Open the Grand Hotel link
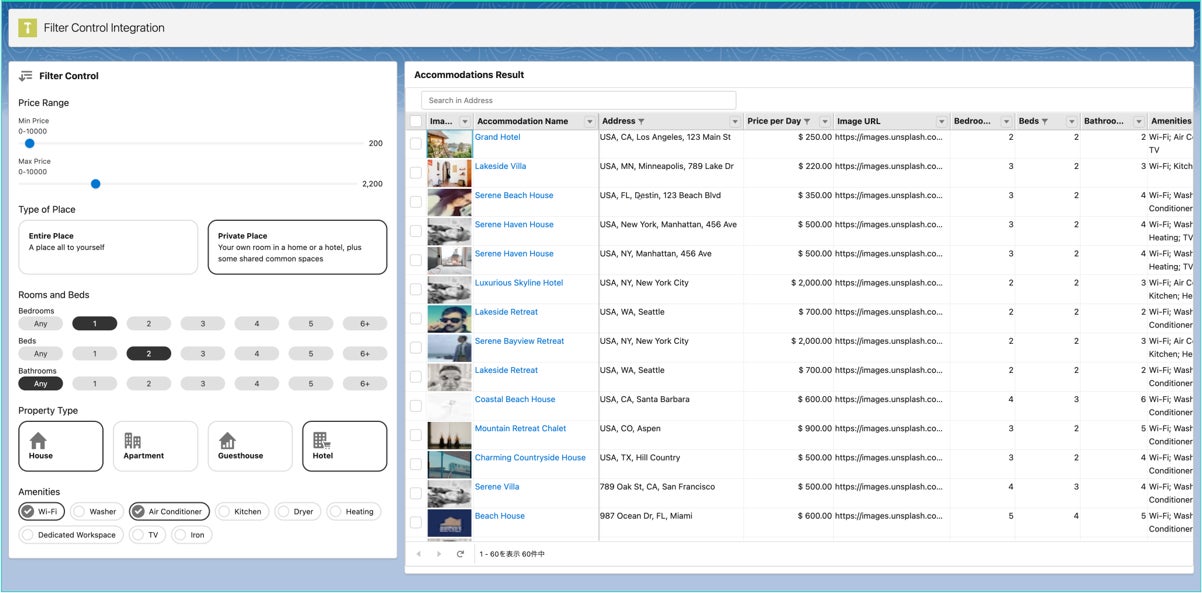 click(497, 137)
